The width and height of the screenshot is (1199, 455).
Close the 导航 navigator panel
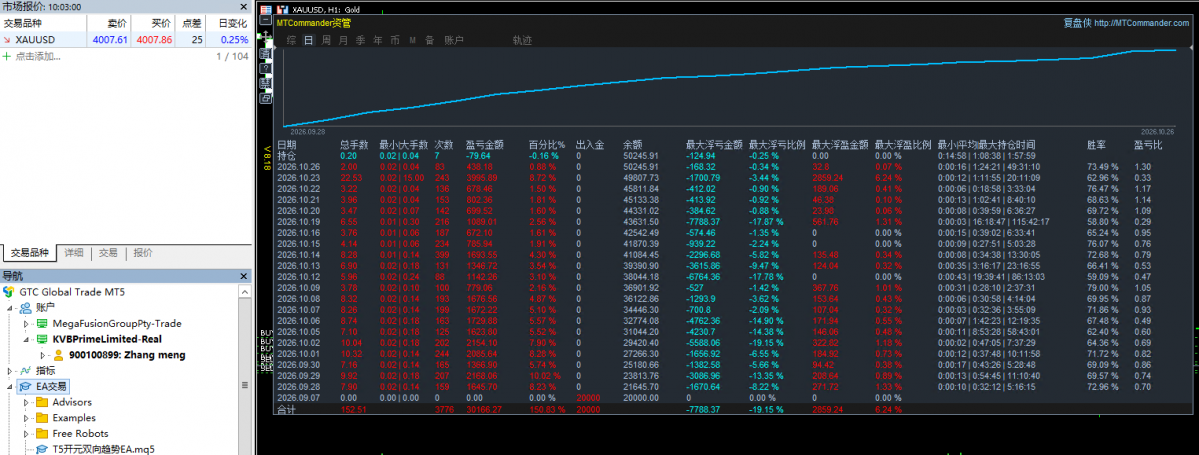[245, 276]
